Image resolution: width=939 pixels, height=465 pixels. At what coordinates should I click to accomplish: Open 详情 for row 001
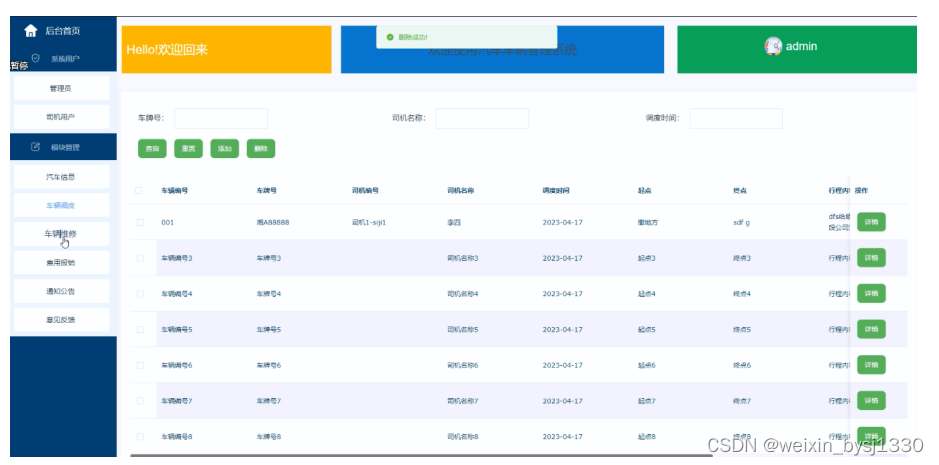[x=871, y=222]
